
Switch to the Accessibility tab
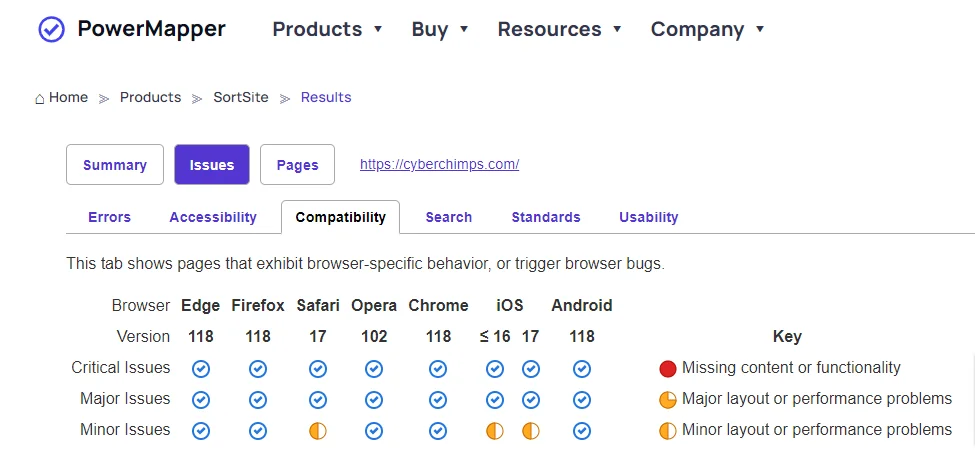(213, 218)
